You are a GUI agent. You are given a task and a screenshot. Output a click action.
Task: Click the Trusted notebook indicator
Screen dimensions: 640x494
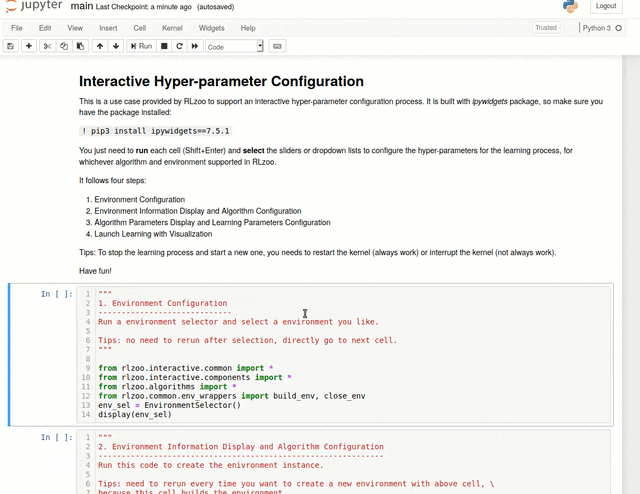tap(546, 28)
